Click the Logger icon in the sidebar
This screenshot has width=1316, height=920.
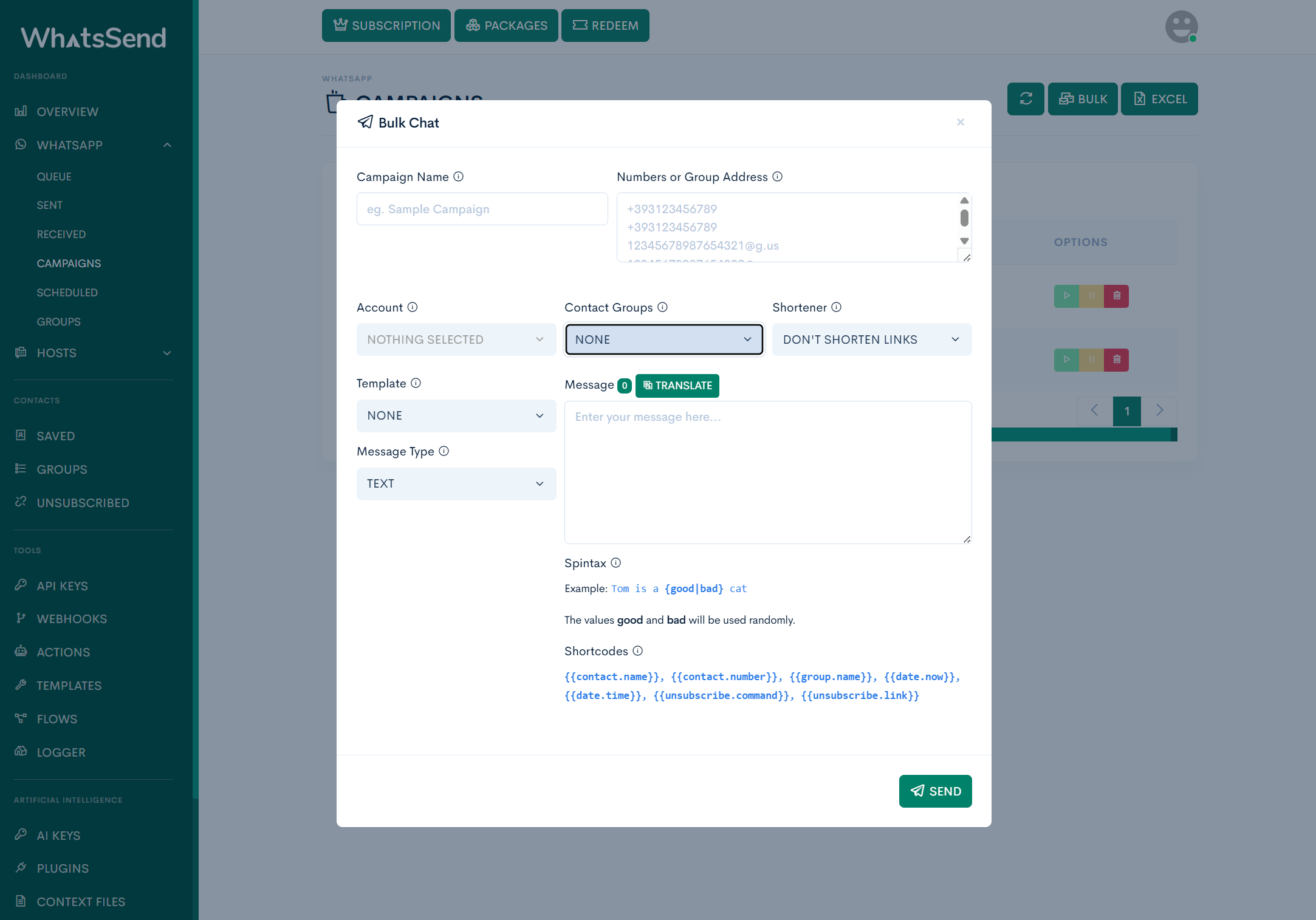(x=21, y=751)
